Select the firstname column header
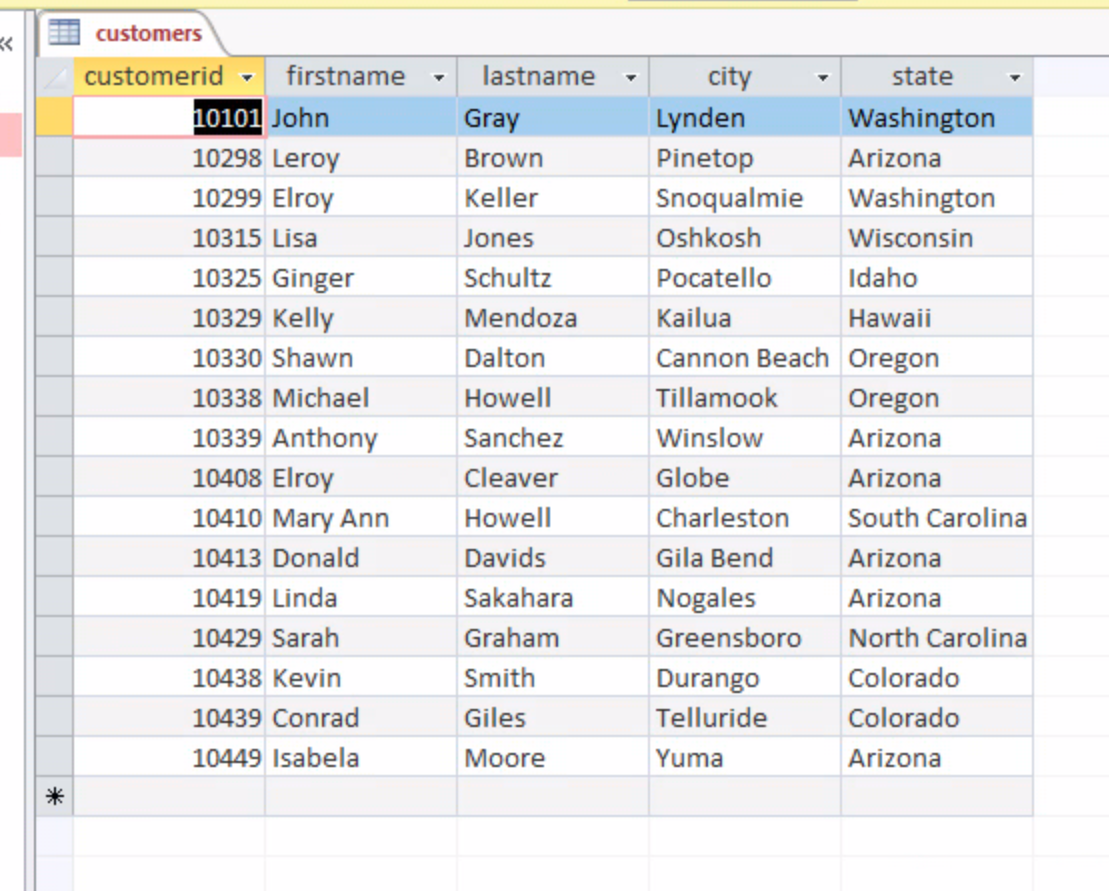 (x=361, y=76)
